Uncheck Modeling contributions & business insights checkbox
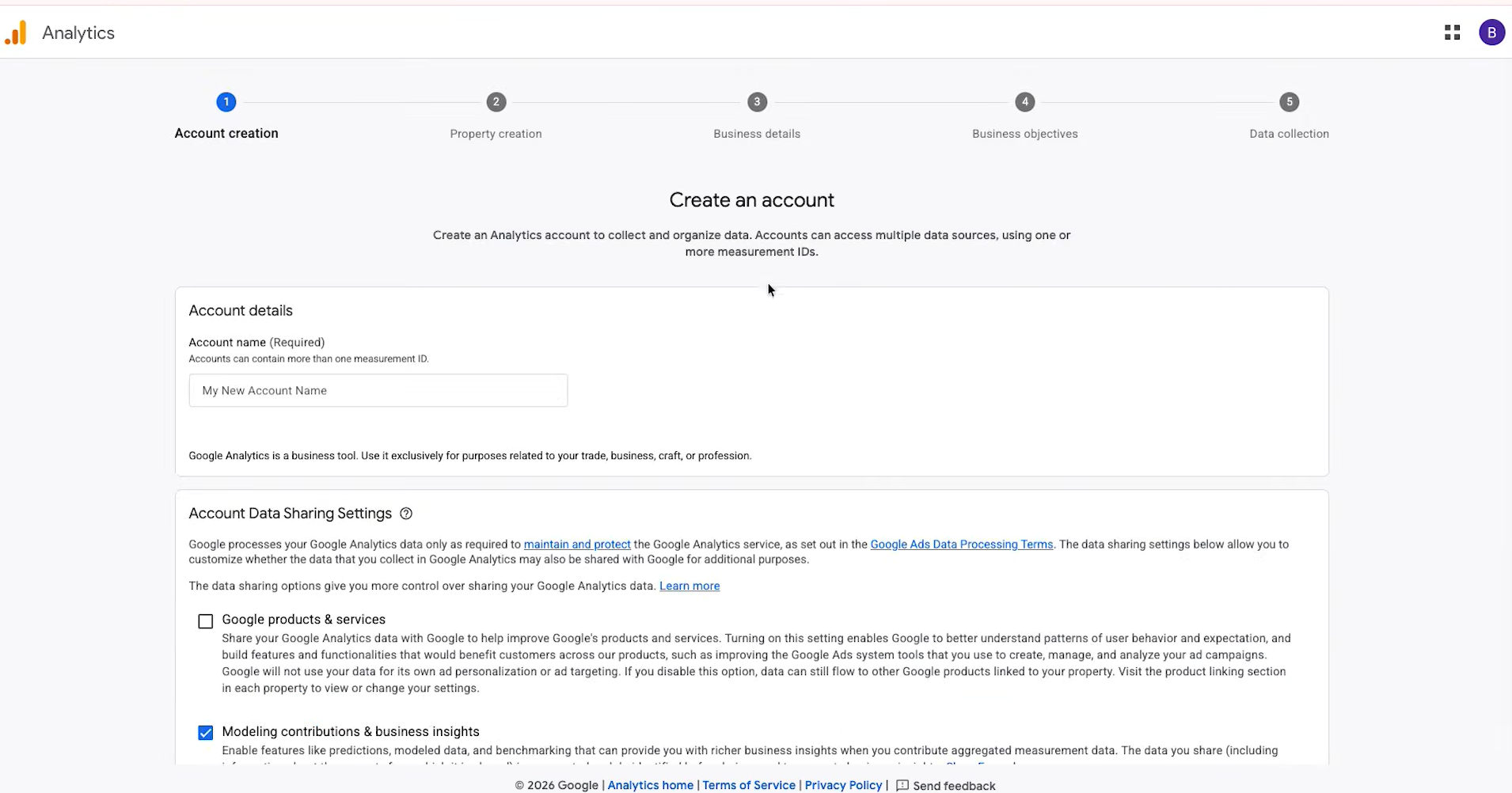 [206, 733]
